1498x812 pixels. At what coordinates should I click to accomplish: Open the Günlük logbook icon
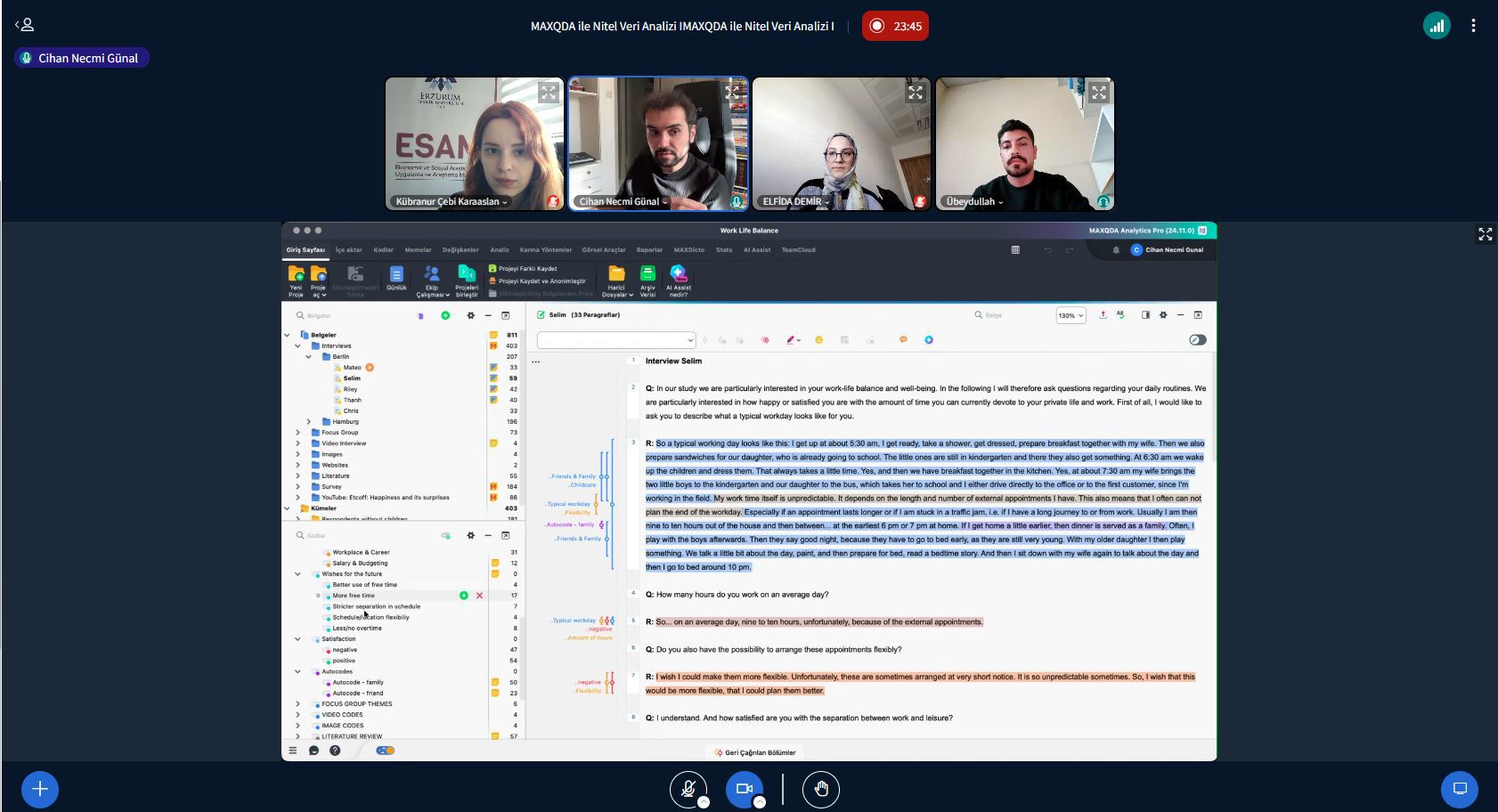click(396, 278)
